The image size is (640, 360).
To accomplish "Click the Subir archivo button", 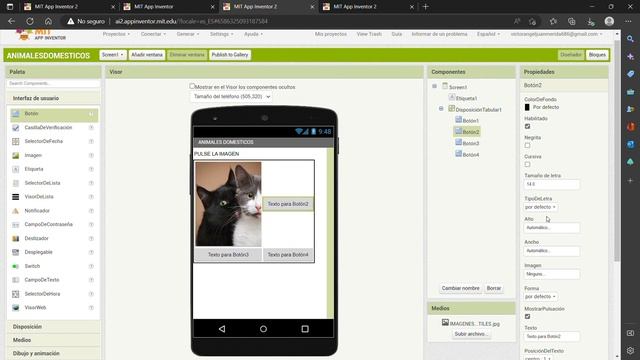I will click(471, 334).
